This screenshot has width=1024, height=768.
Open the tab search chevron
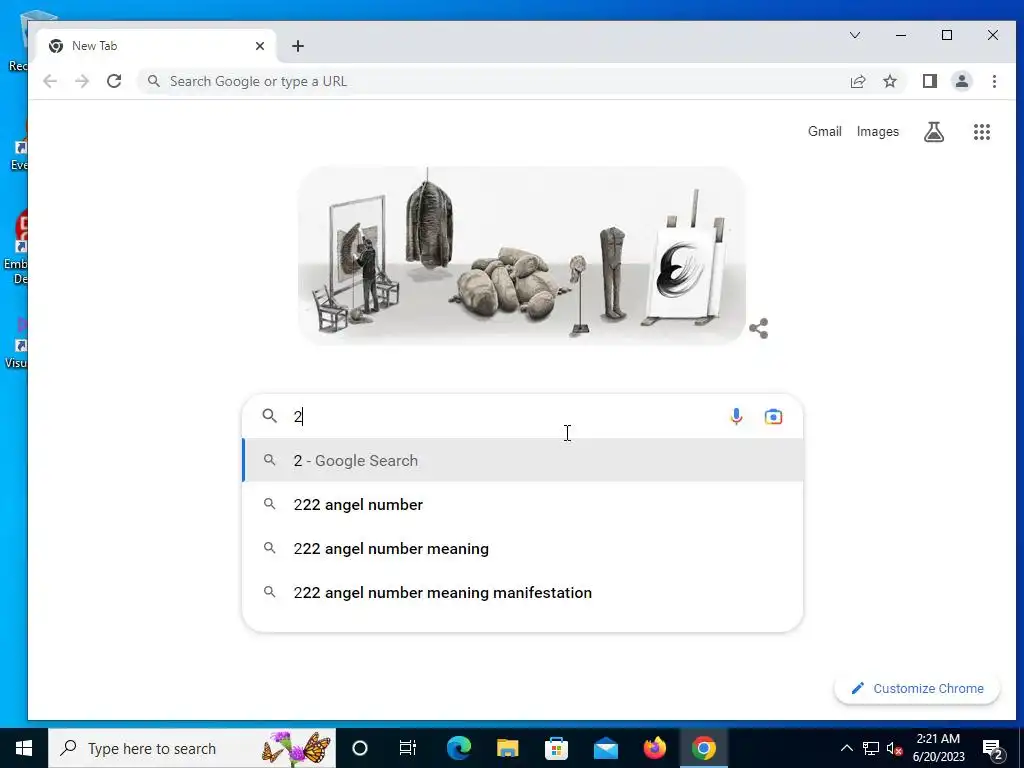(x=854, y=35)
